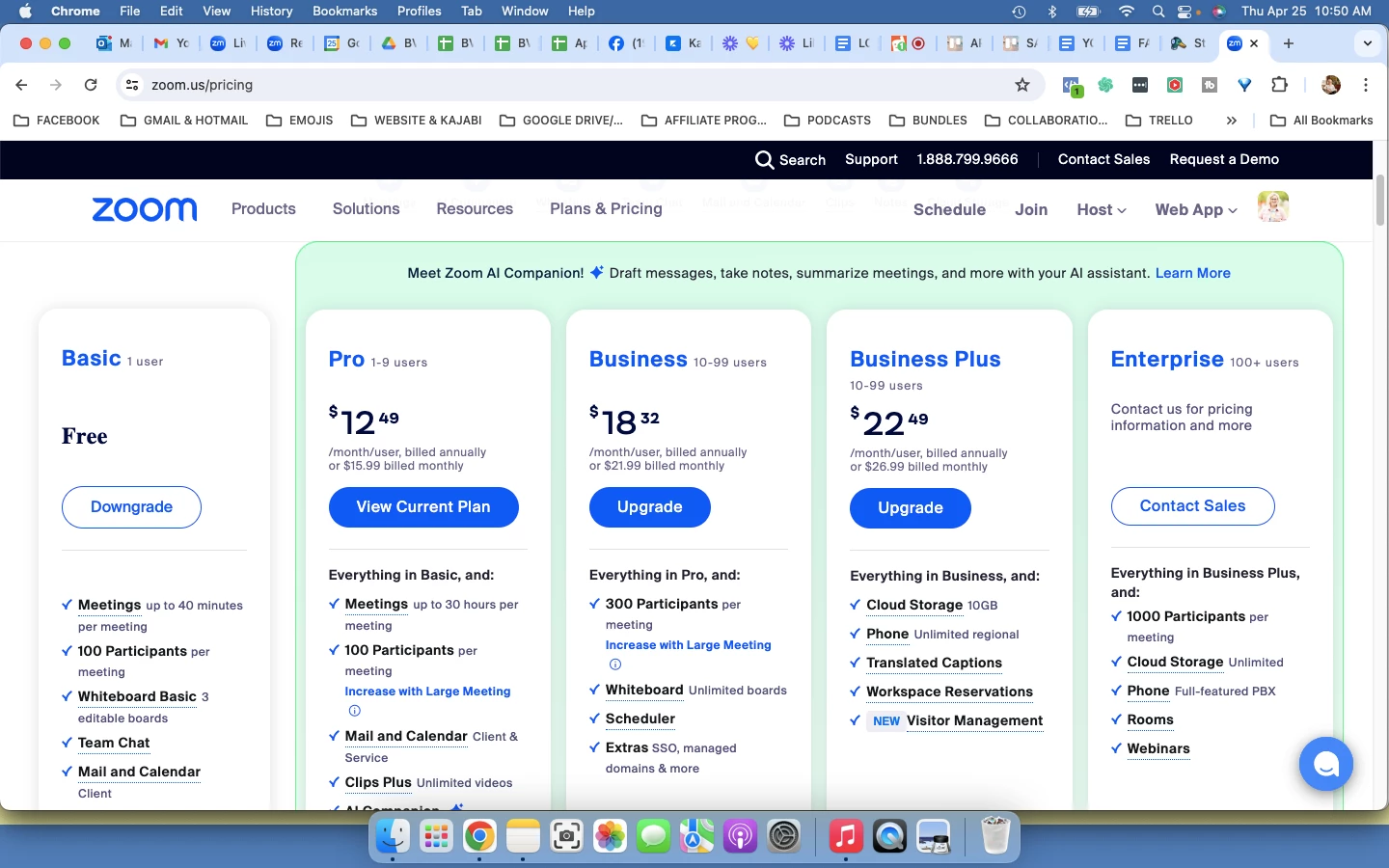Click Plans & Pricing in the Zoom navigation
The width and height of the screenshot is (1389, 868).
coord(606,209)
